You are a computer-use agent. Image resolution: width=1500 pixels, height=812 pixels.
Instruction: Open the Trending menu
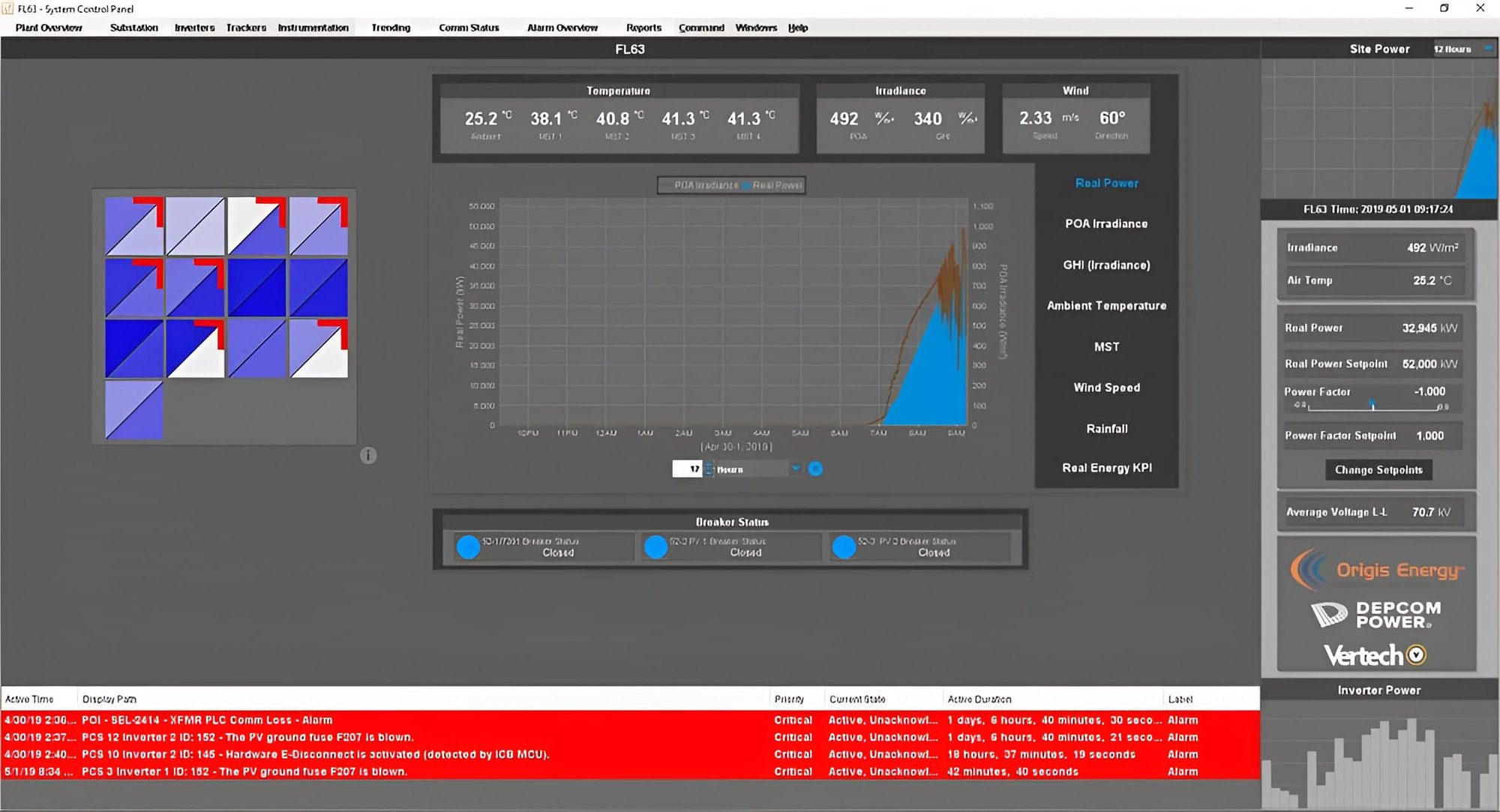click(x=390, y=28)
